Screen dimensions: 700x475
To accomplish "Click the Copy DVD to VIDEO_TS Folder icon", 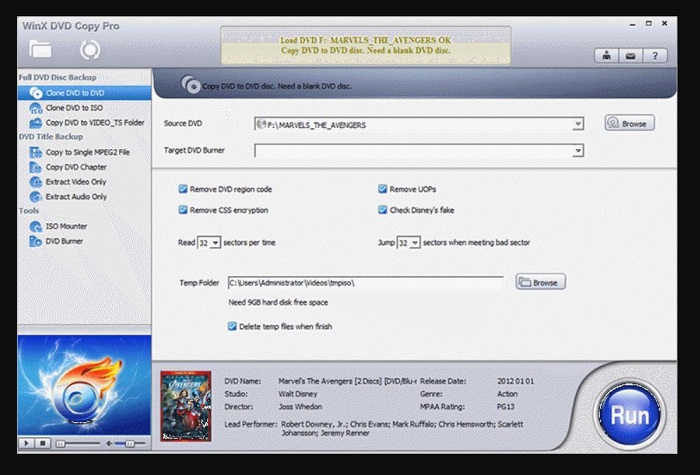I will click(36, 123).
